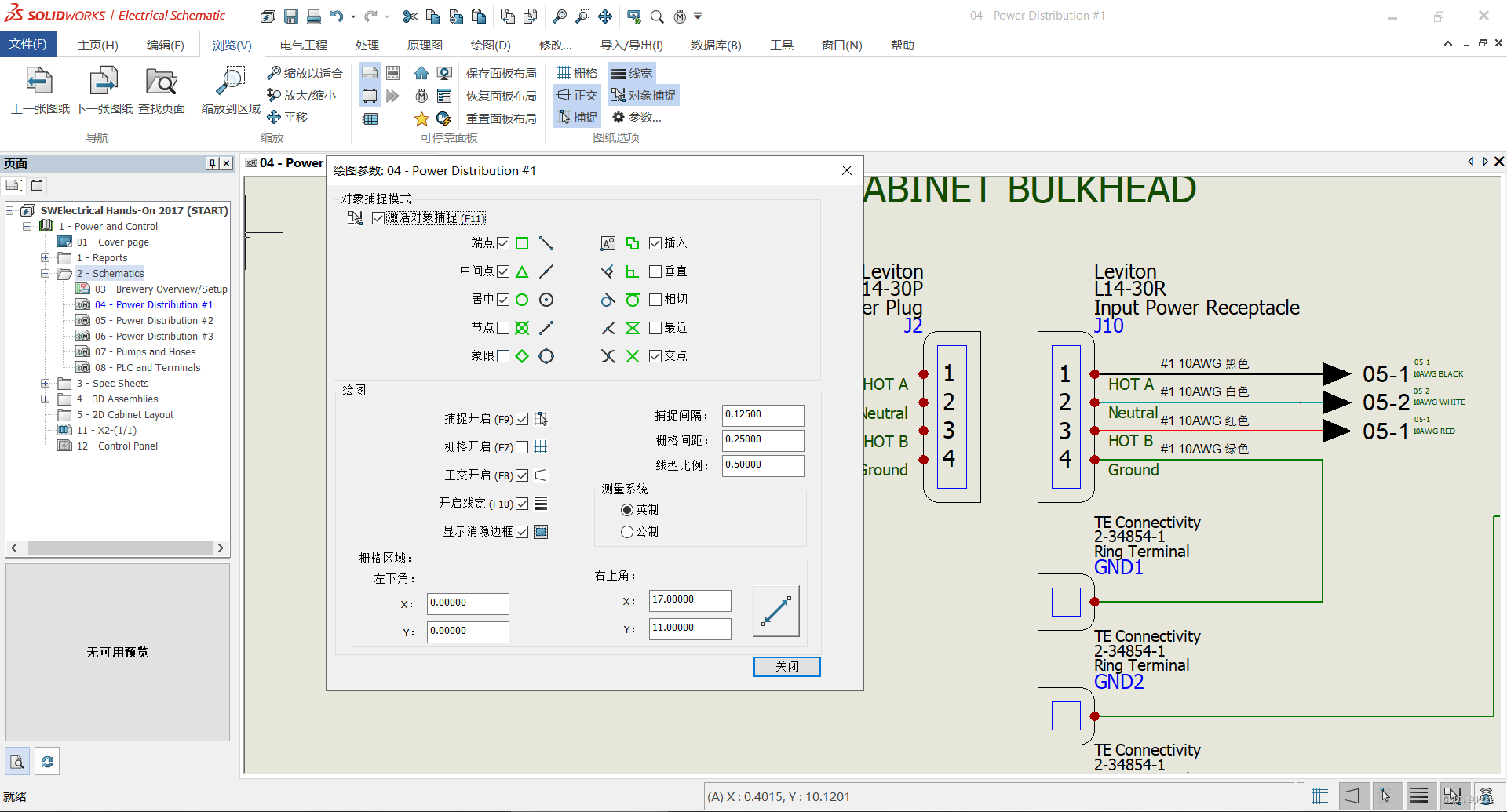This screenshot has height=812, width=1507.
Task: Click the home icon in dockable panels group
Action: tap(421, 73)
